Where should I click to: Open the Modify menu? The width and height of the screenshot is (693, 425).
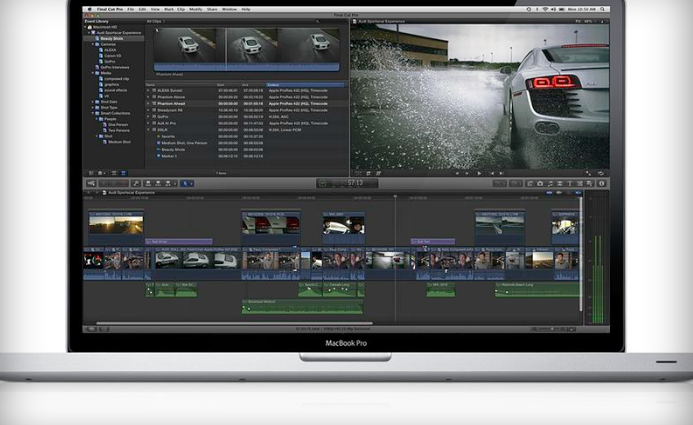click(x=194, y=9)
